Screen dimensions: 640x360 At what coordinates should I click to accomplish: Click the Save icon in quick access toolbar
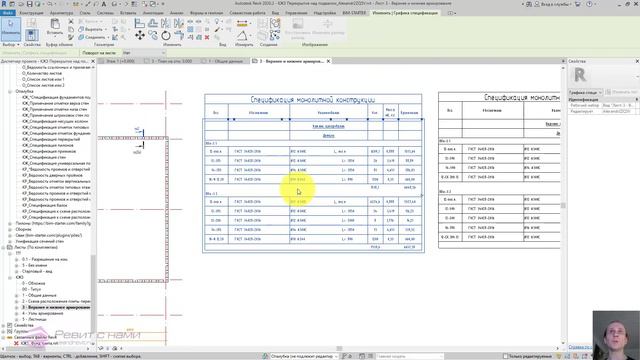coord(29,4)
